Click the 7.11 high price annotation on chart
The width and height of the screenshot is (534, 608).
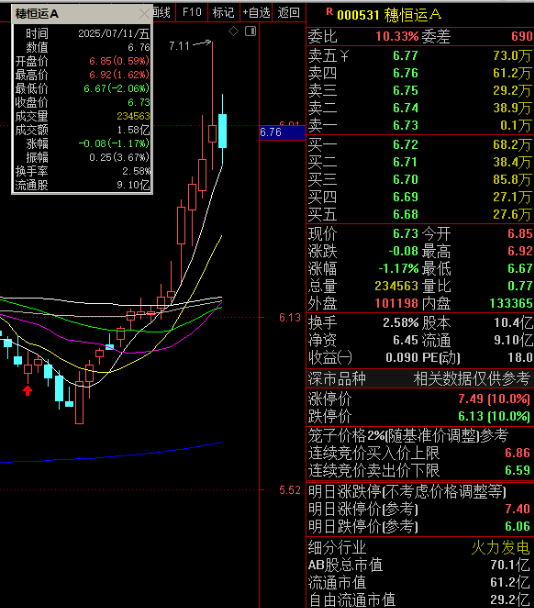[179, 46]
